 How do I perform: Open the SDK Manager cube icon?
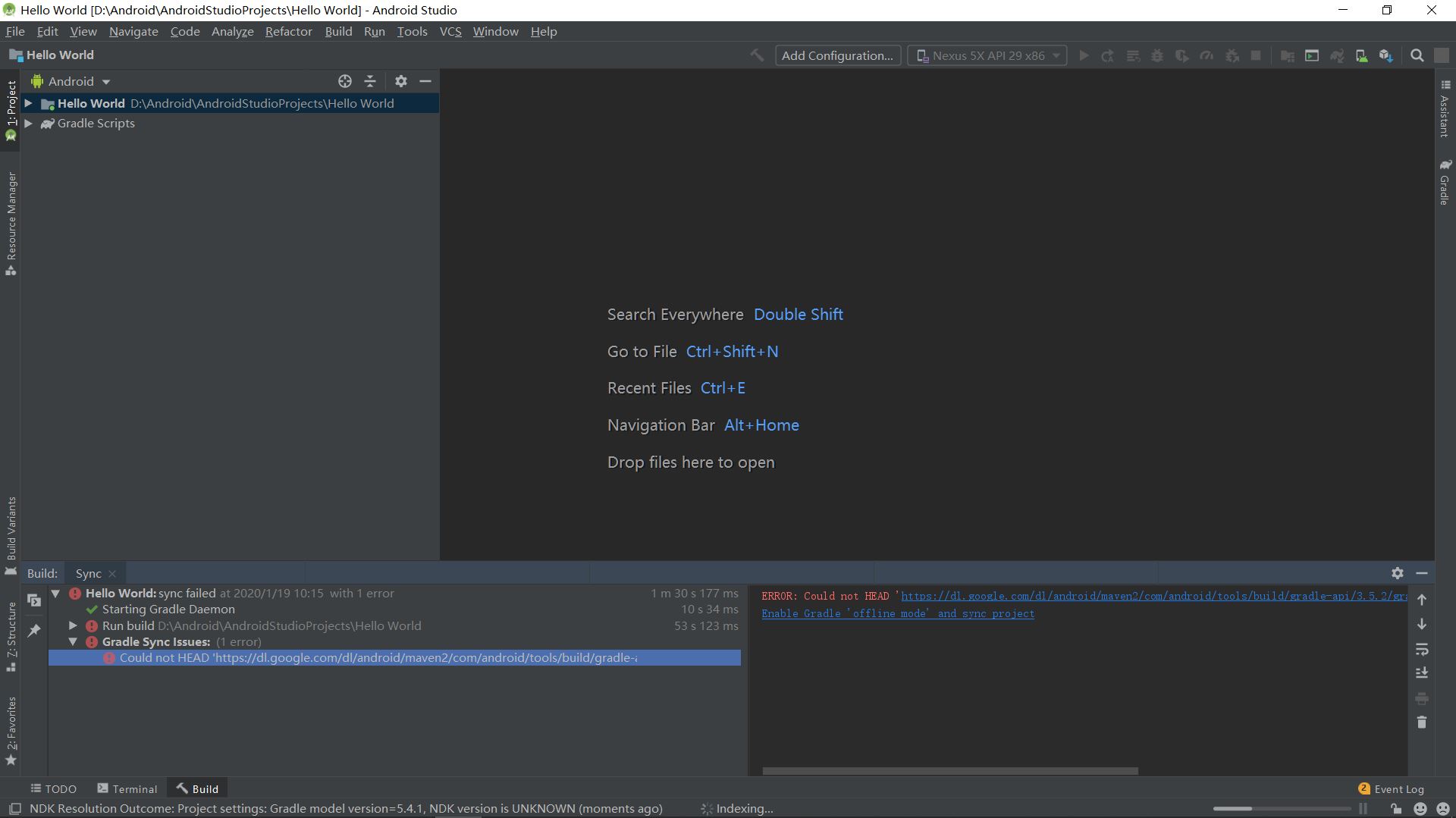[x=1386, y=55]
